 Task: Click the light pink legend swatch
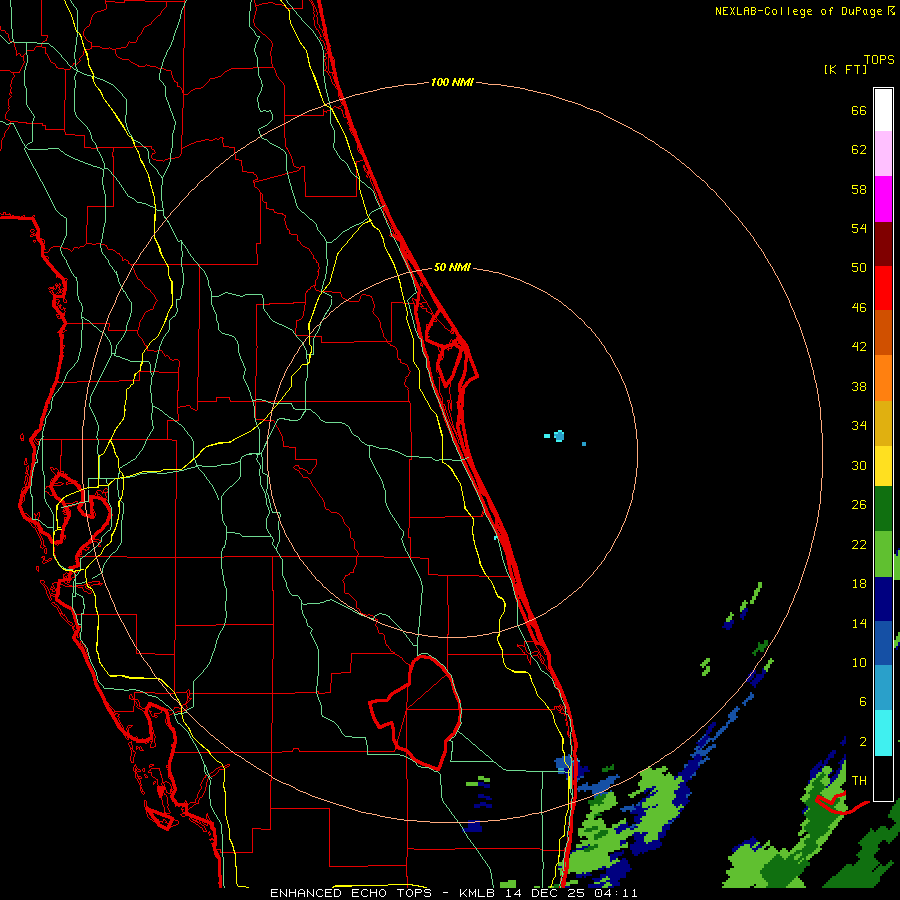883,153
